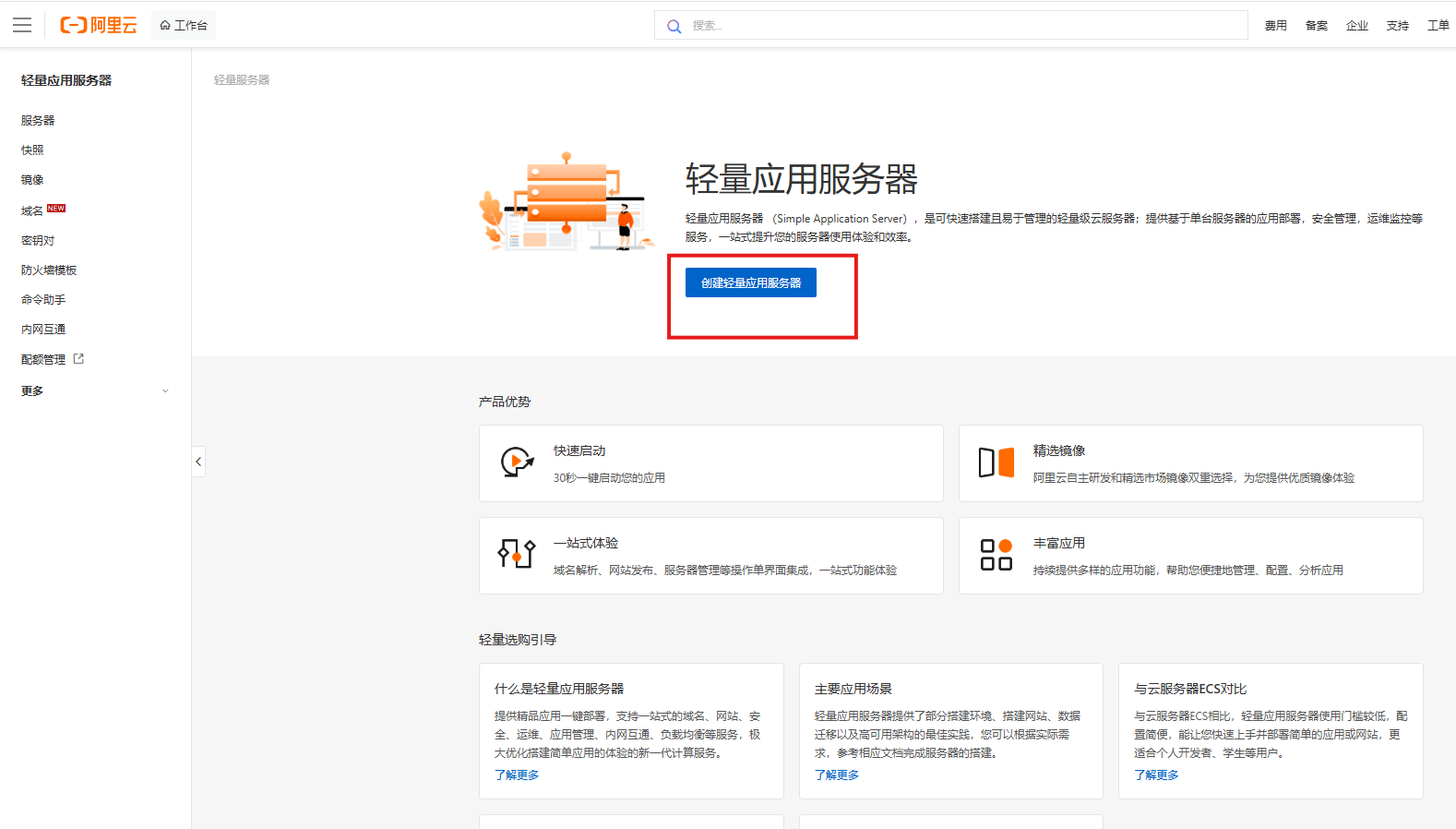The width and height of the screenshot is (1456, 829).
Task: Click the 丰富应用 grid icon
Action: point(997,554)
